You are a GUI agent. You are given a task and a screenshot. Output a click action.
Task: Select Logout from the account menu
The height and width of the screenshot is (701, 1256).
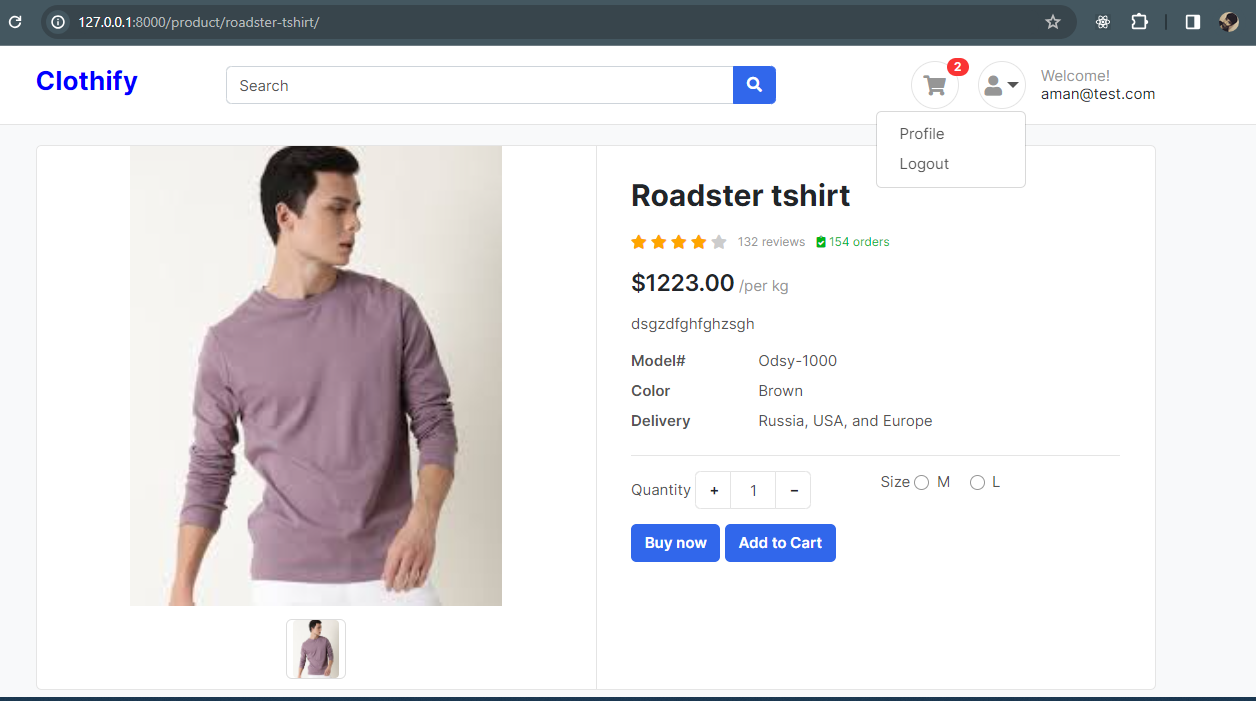(x=923, y=164)
